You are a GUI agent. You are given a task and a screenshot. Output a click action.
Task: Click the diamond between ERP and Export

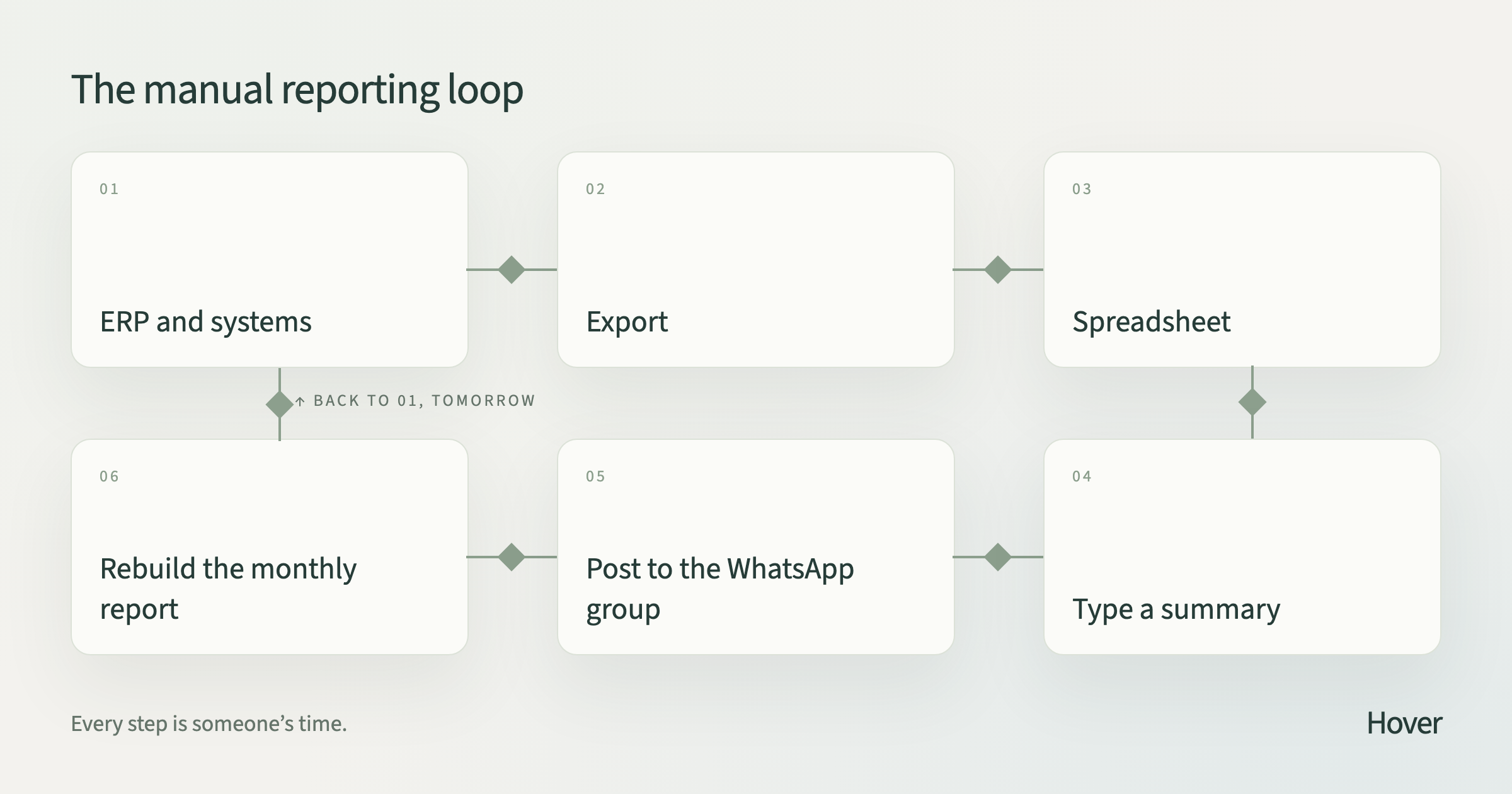(512, 270)
